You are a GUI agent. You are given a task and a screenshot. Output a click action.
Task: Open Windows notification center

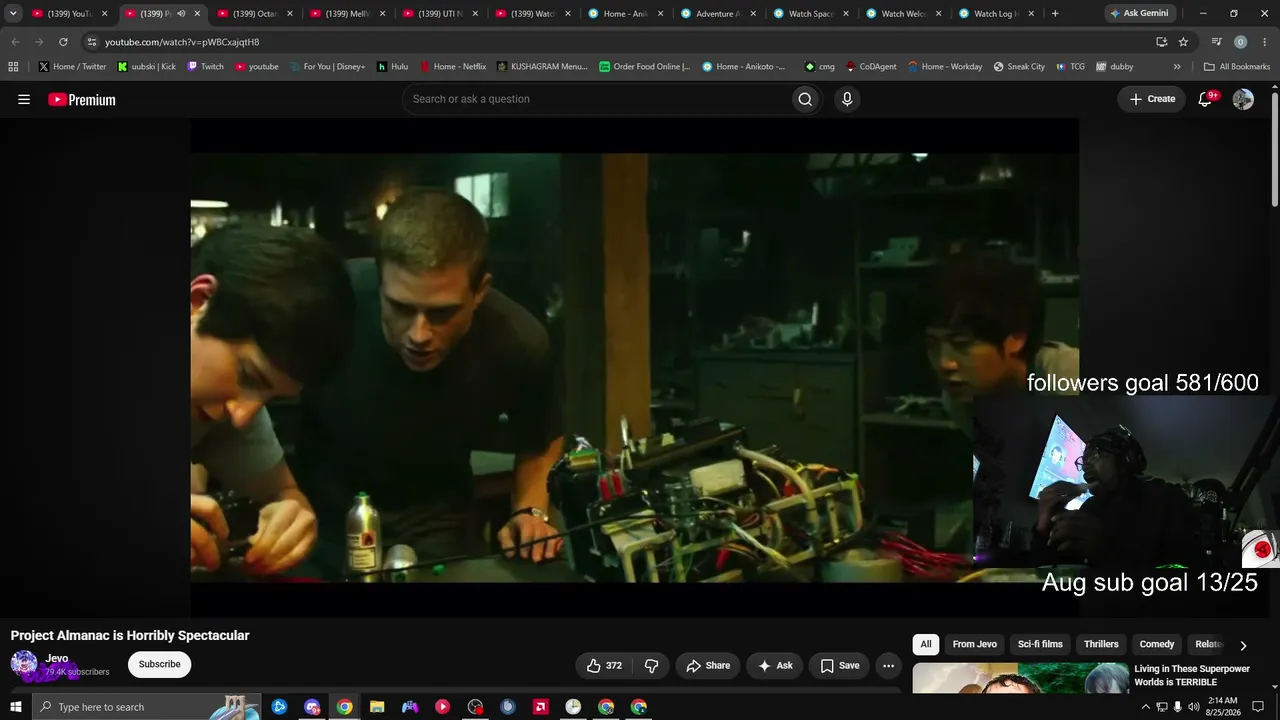pyautogui.click(x=1258, y=707)
